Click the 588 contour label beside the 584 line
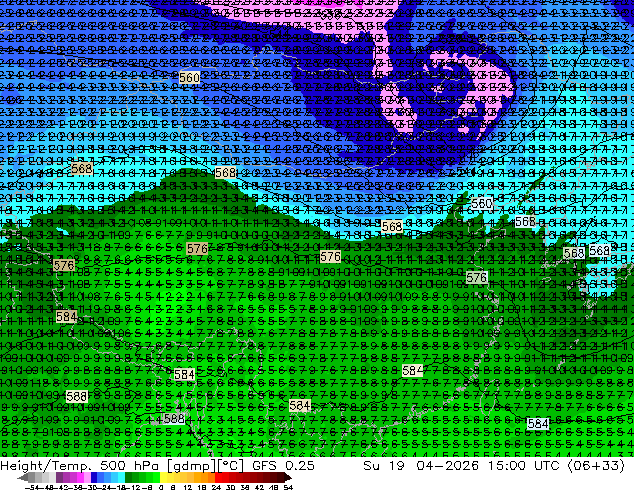 tap(76, 397)
